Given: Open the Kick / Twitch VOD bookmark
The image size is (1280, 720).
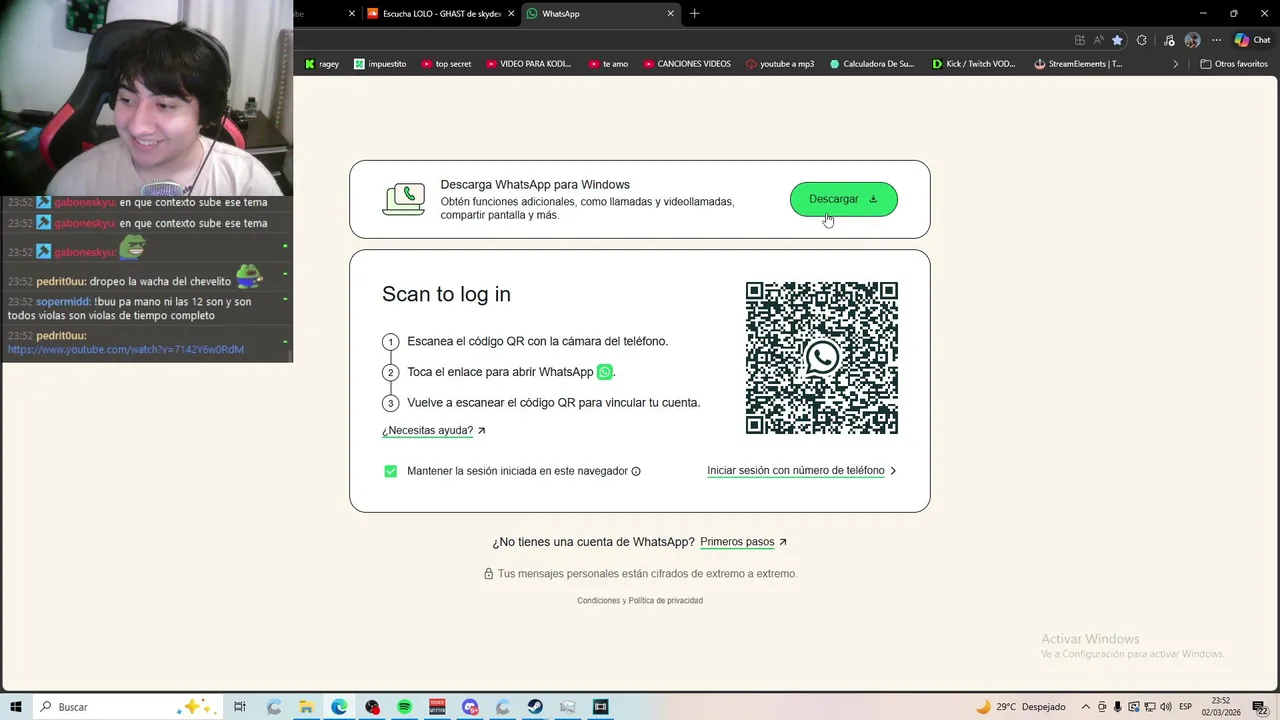Looking at the screenshot, I should point(973,64).
